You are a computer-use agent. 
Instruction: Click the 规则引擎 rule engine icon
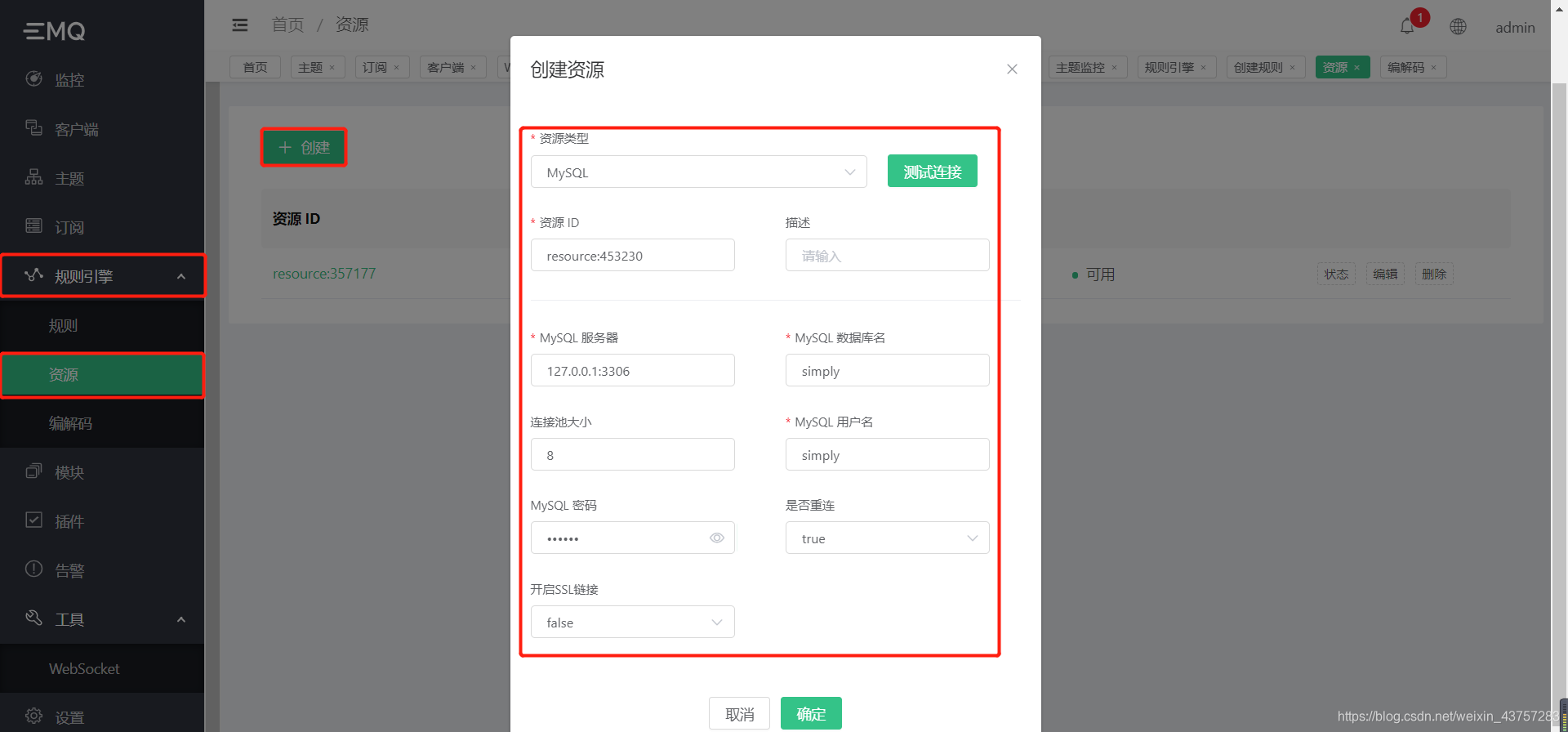point(33,275)
